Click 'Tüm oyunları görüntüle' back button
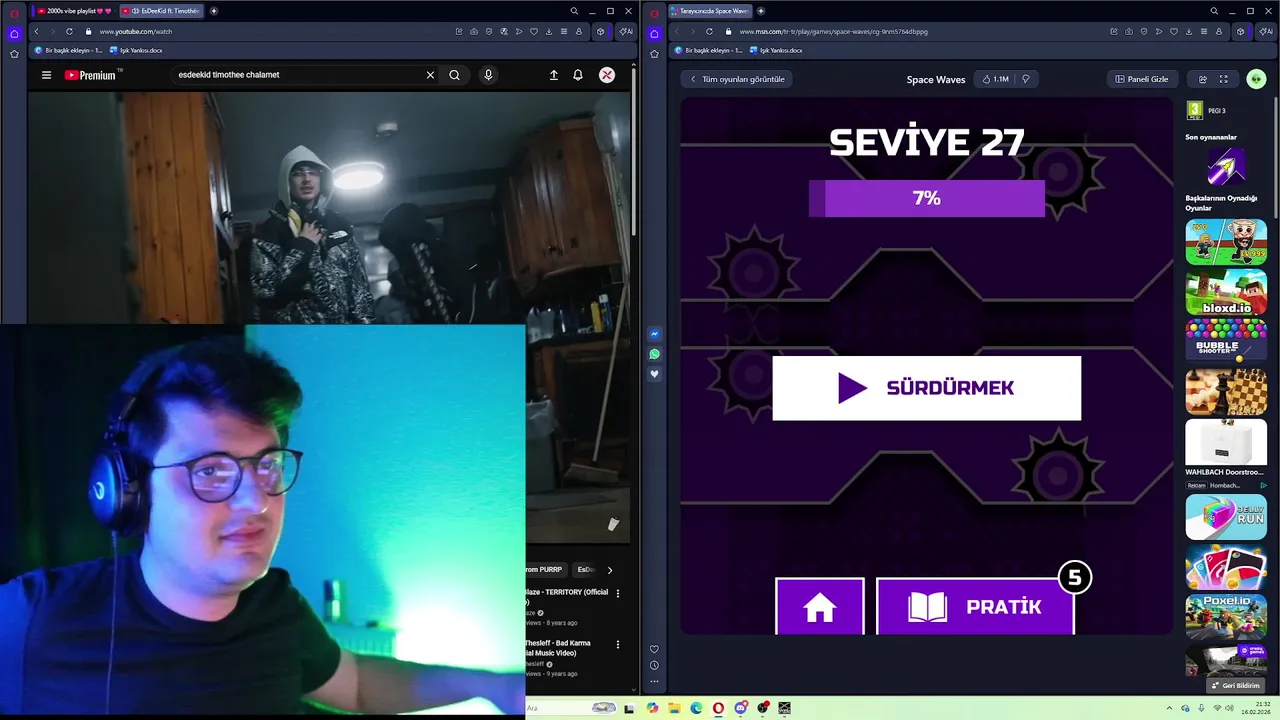 coord(738,79)
